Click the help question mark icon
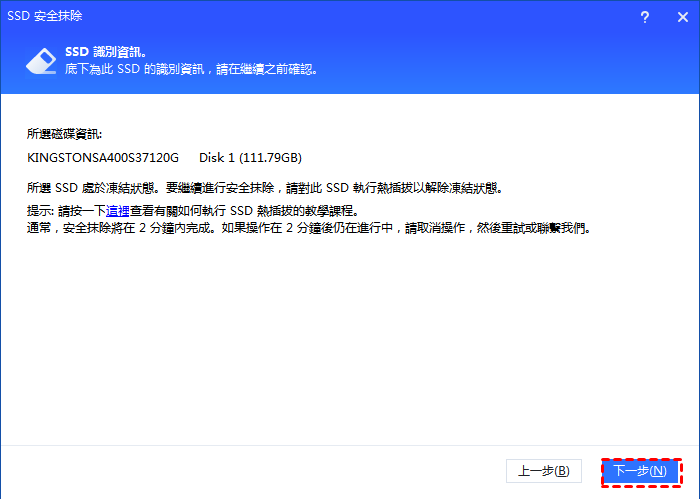The image size is (700, 499). tap(646, 16)
